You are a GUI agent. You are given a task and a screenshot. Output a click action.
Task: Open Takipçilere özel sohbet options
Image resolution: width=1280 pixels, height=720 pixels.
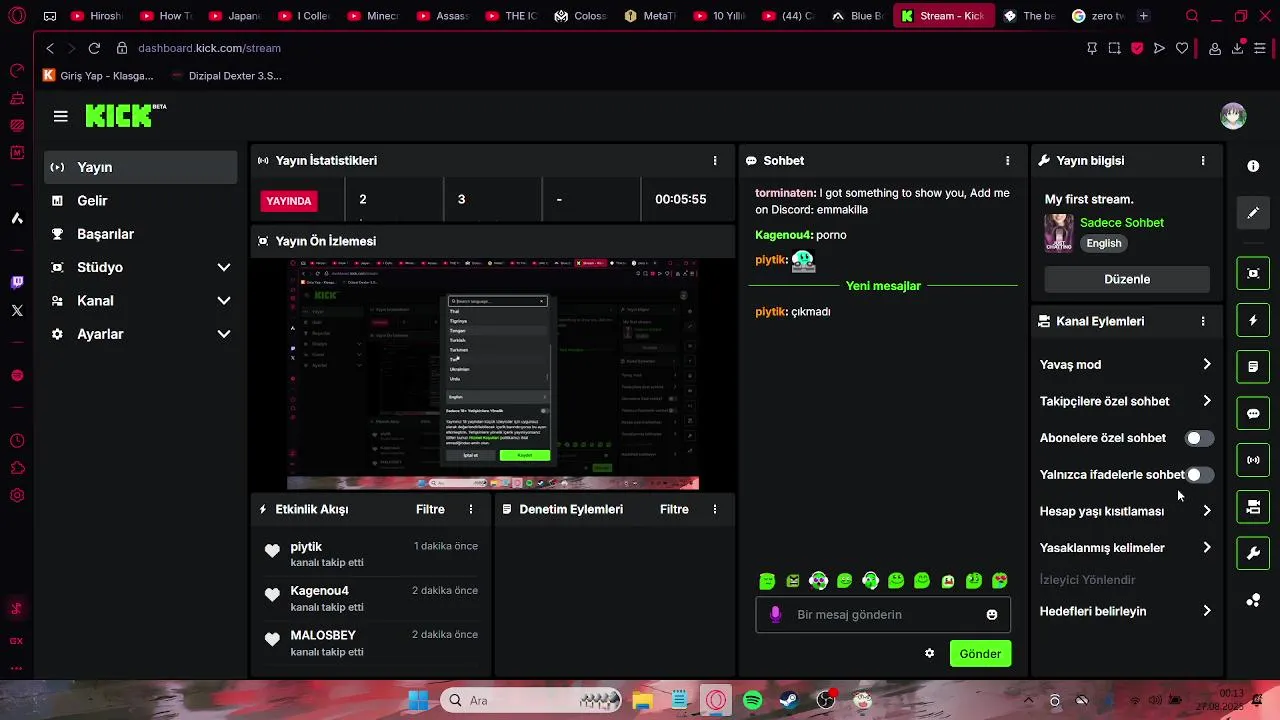coord(1126,401)
